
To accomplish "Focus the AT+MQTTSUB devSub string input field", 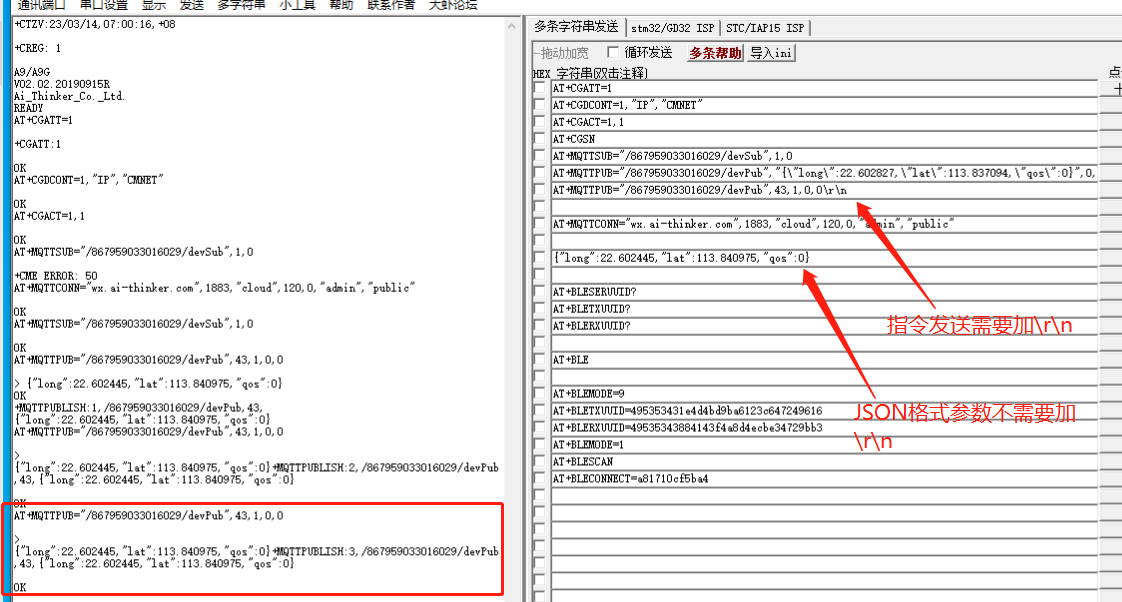I will pyautogui.click(x=824, y=156).
